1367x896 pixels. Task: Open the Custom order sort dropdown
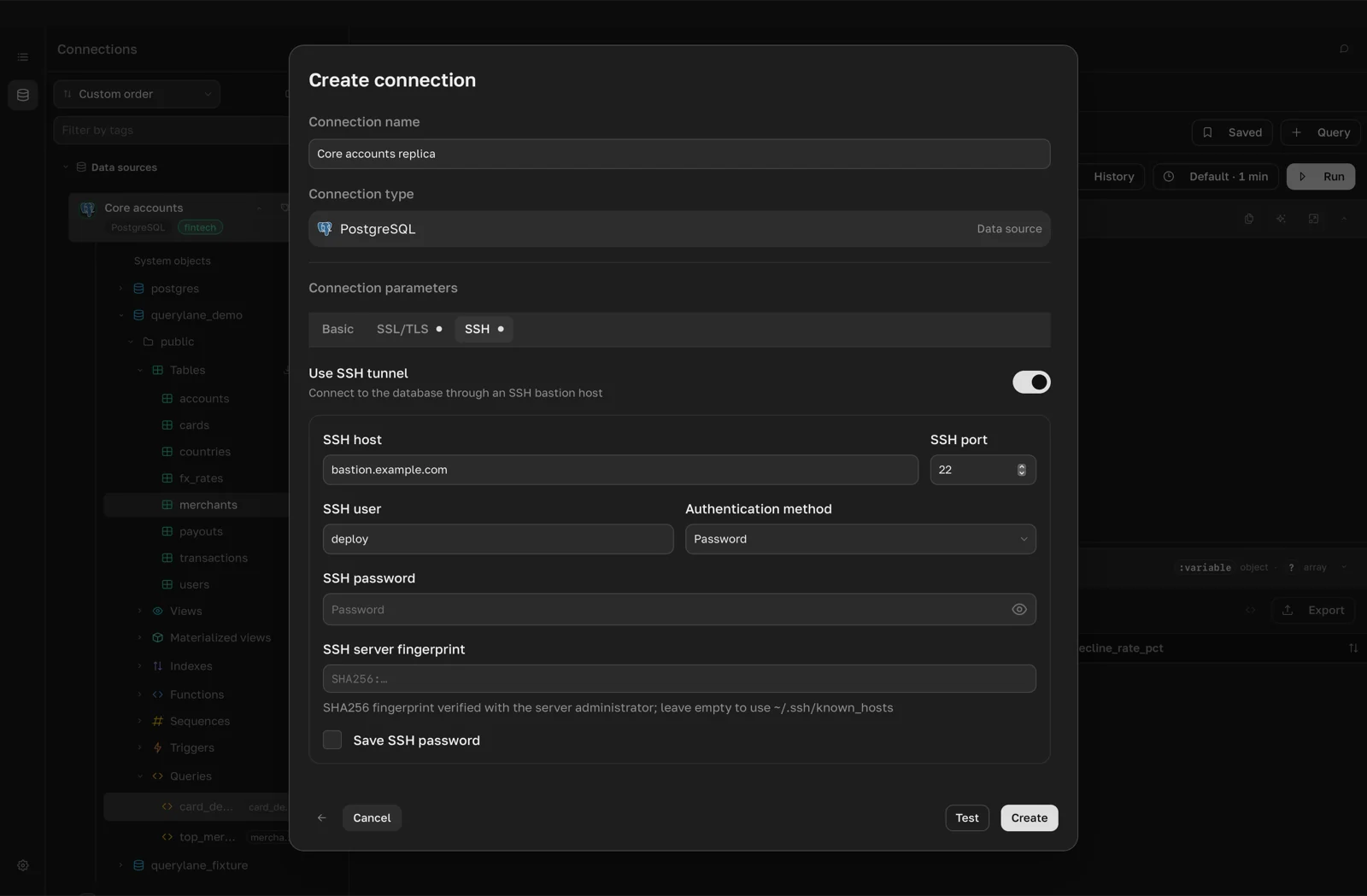coord(137,94)
